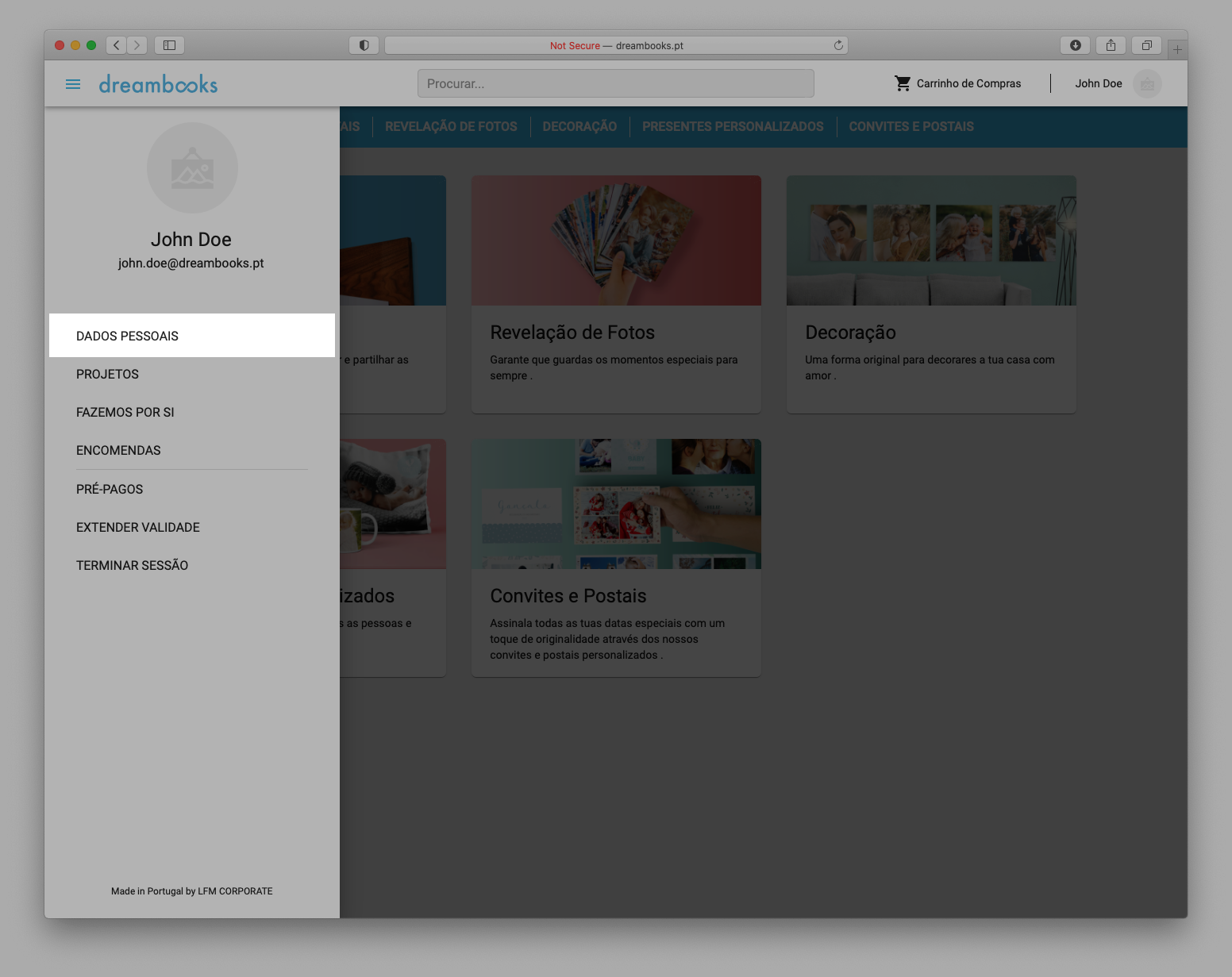Screen dimensions: 1232x977
Task: Click the Safari reload page icon
Action: click(x=838, y=45)
